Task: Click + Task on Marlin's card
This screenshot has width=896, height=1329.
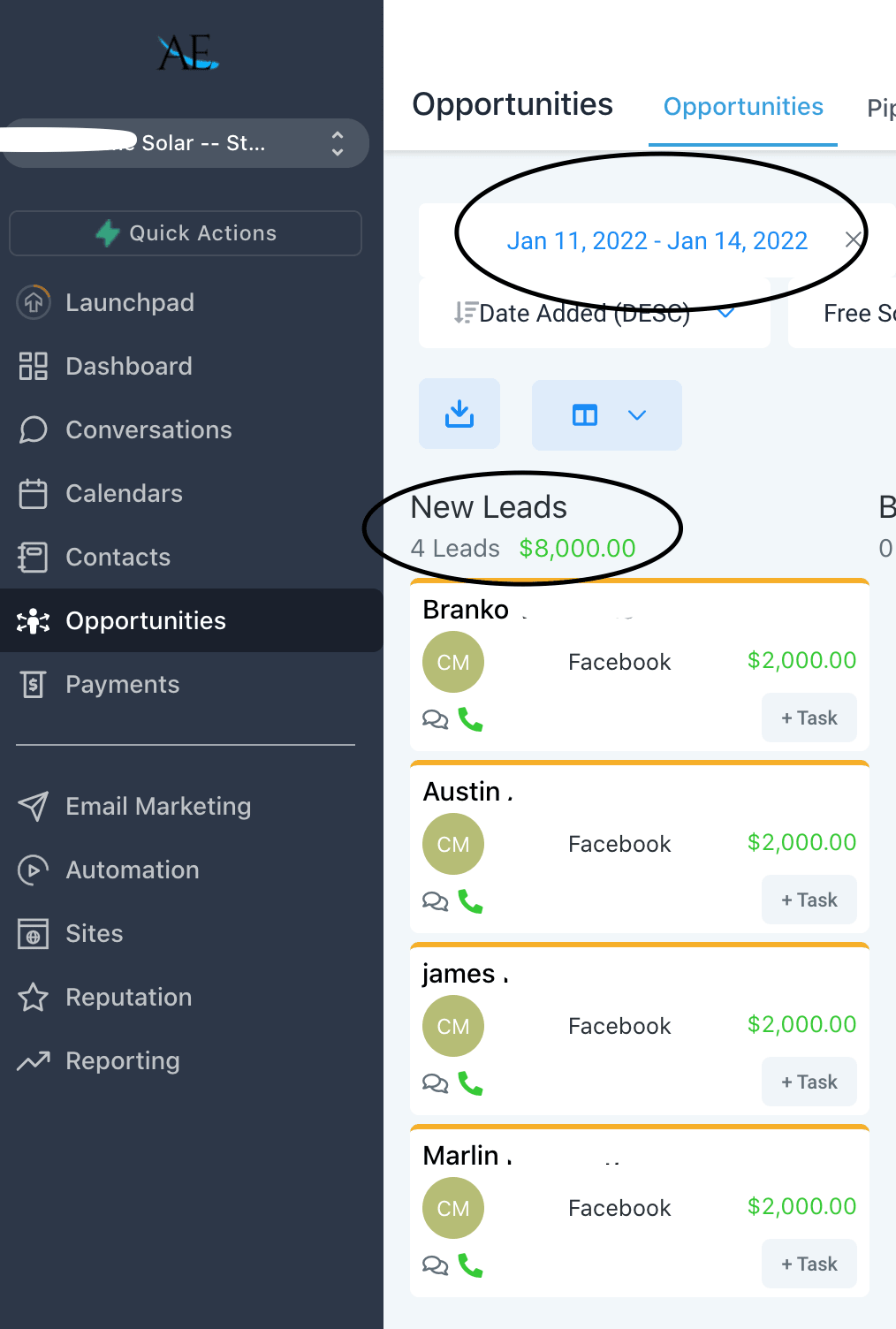Action: coord(809,1264)
